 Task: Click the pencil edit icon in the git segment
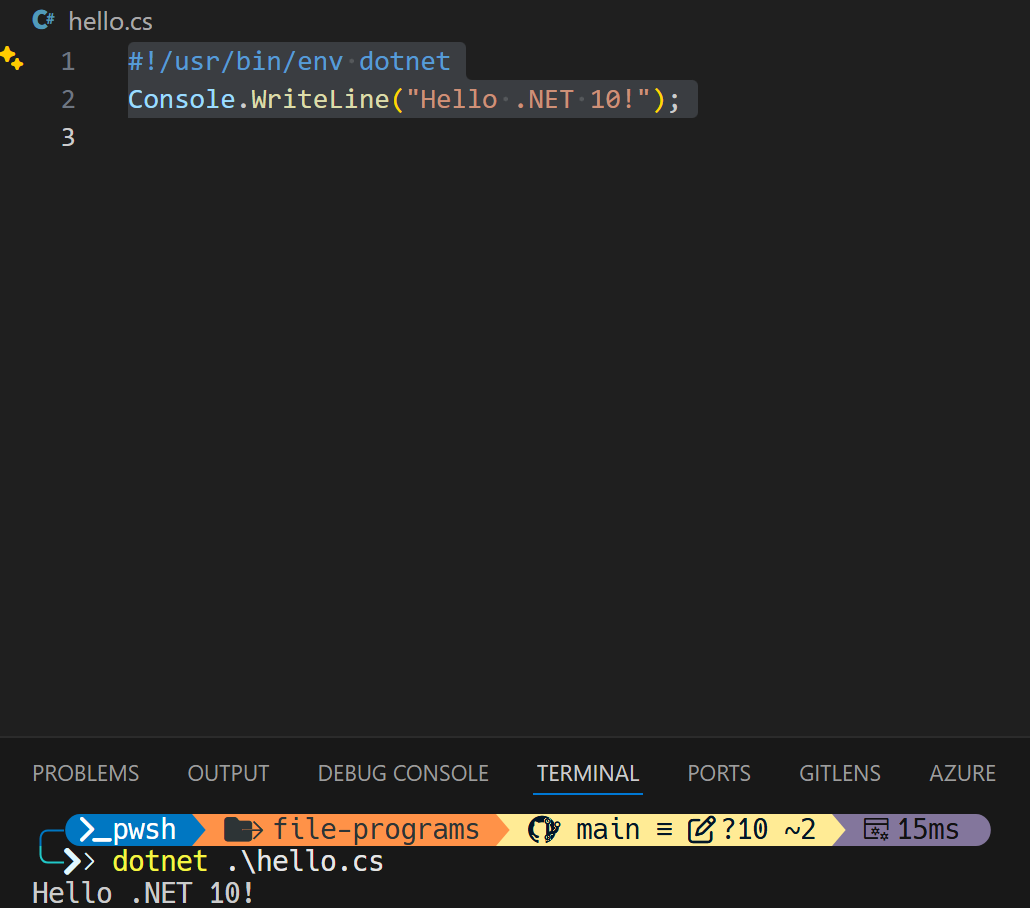coord(700,828)
